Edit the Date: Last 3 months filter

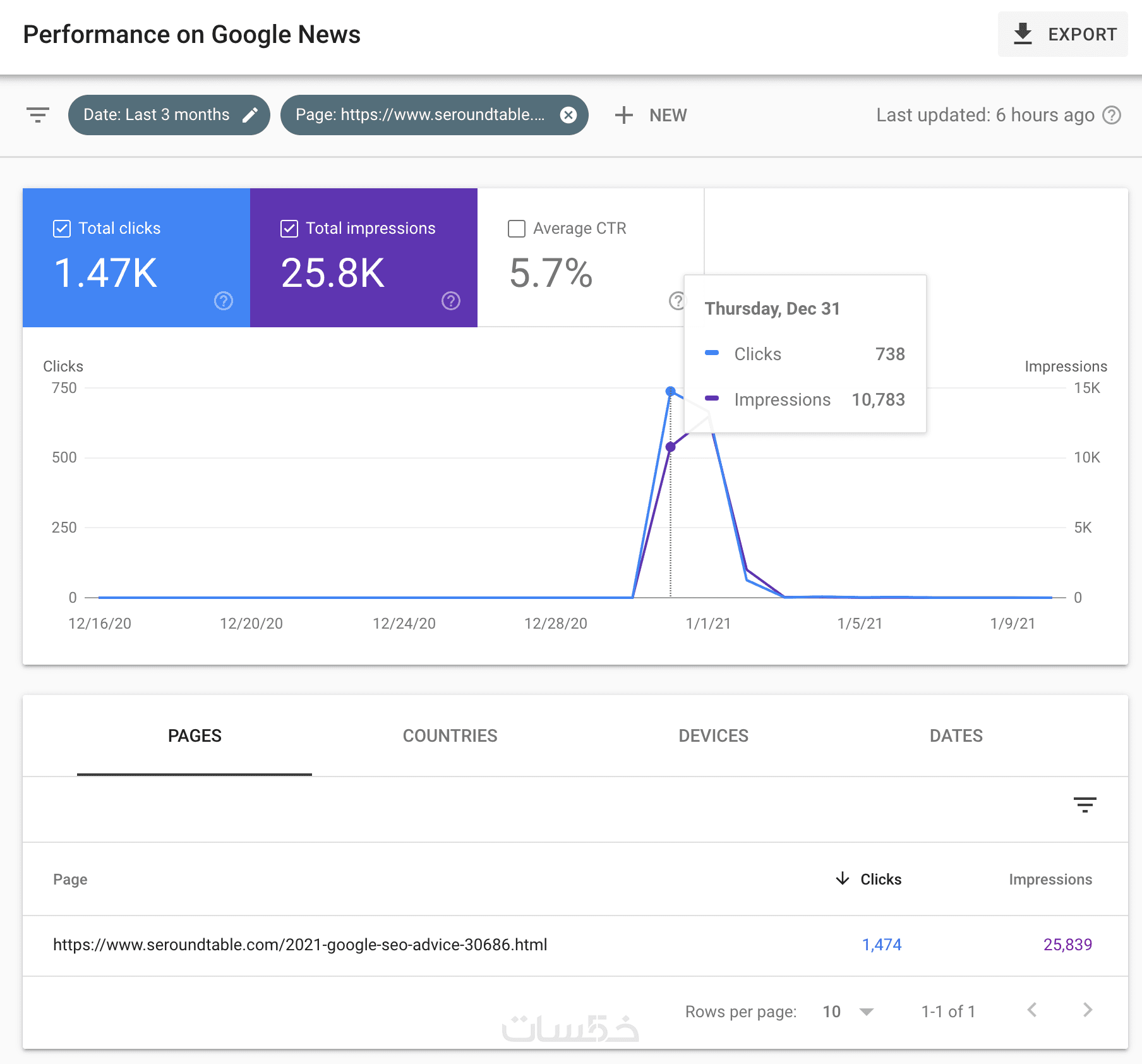coord(250,115)
